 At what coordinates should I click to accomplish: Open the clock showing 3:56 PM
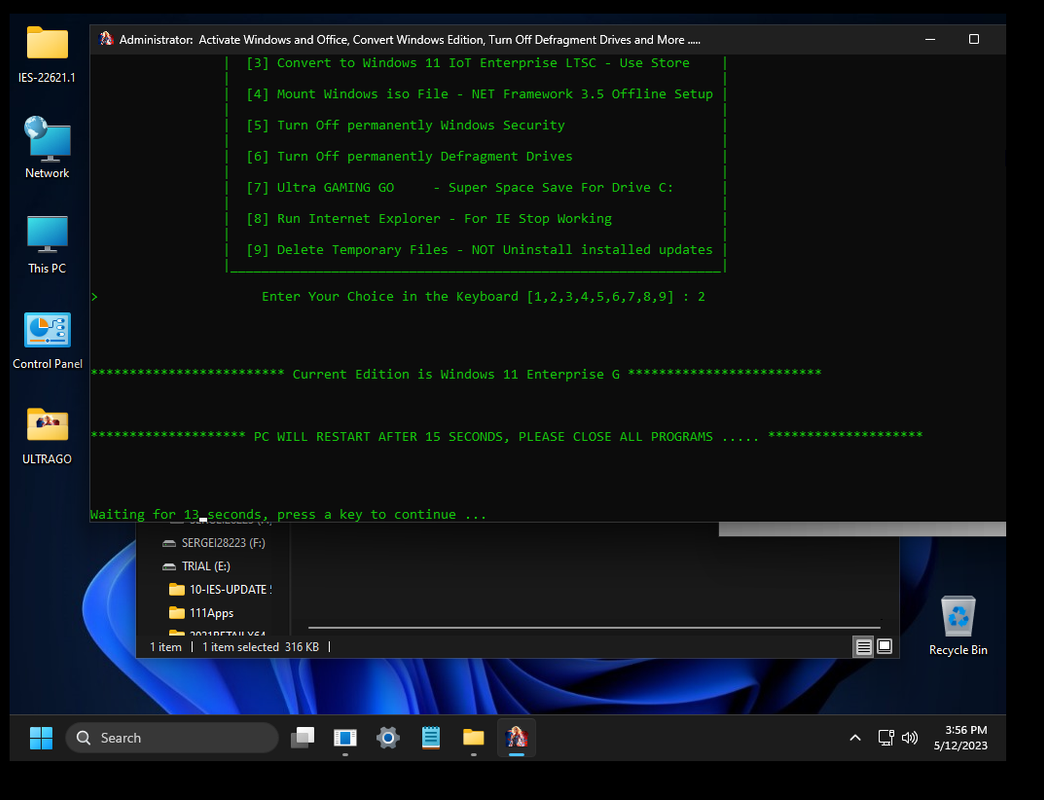pyautogui.click(x=961, y=737)
